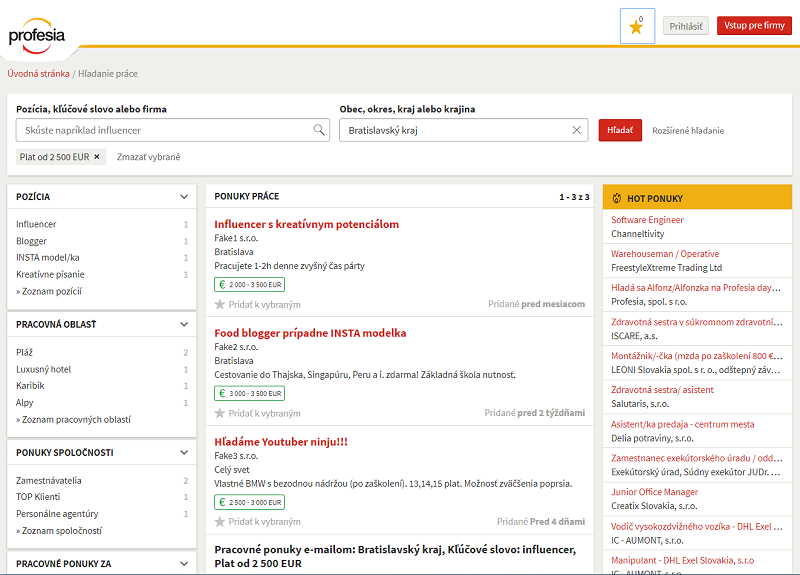Collapse the Pracovná oblasť filter section

[184, 324]
